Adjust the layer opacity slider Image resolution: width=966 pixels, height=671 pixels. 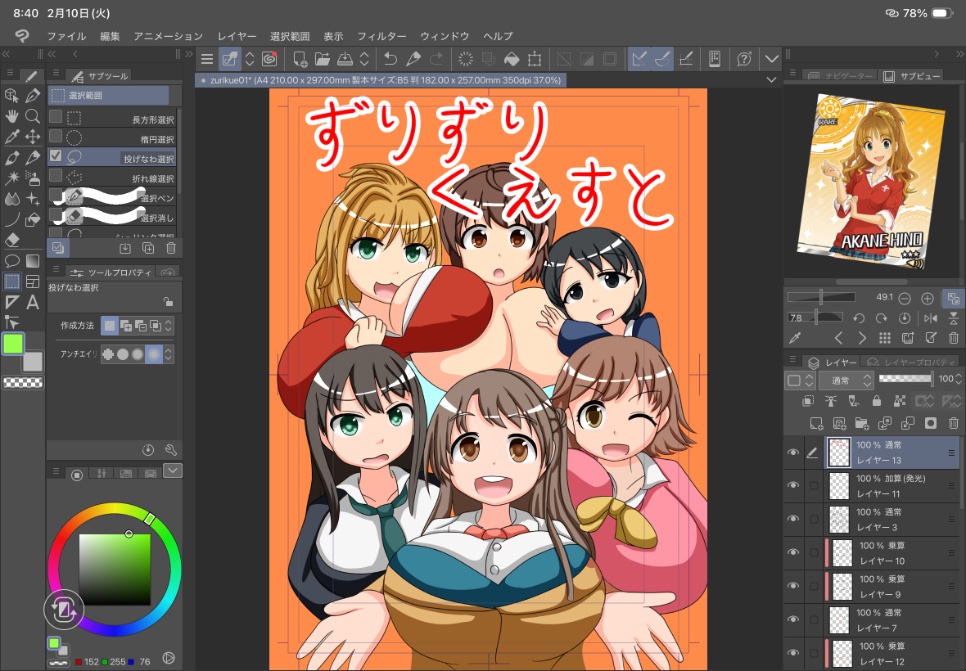pos(904,379)
